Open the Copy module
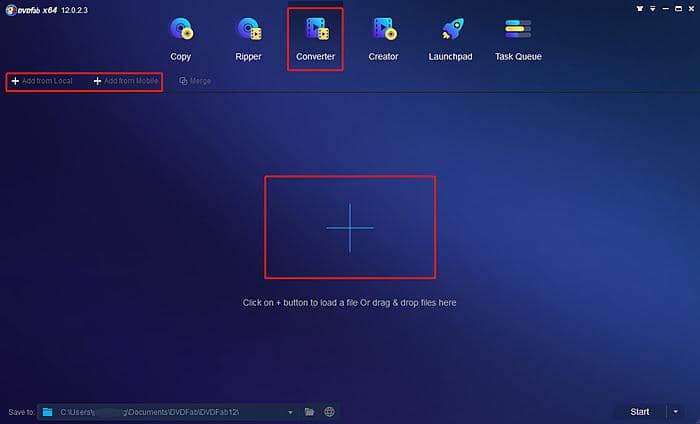 181,39
